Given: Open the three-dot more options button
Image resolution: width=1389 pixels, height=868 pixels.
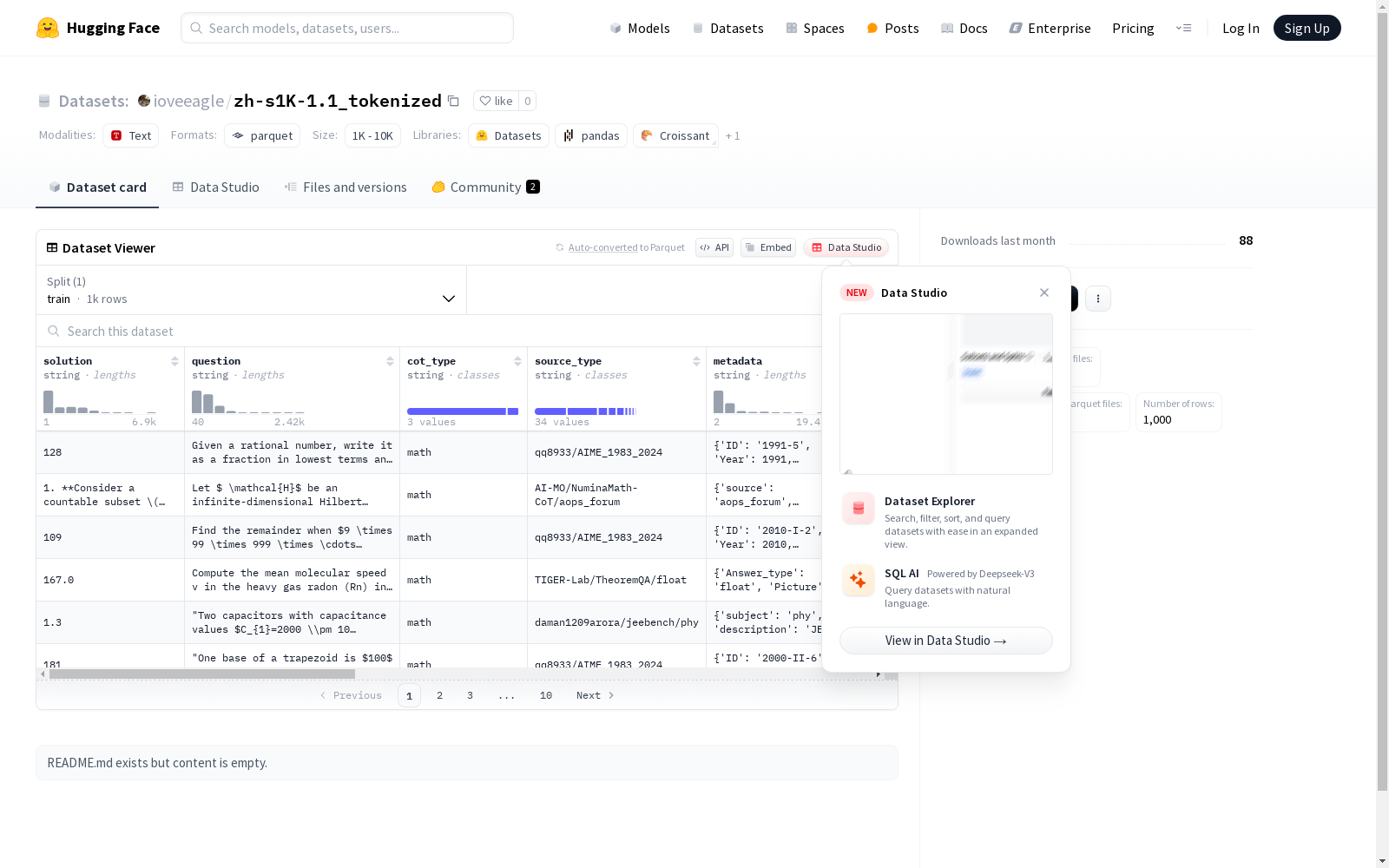Looking at the screenshot, I should (x=1098, y=299).
